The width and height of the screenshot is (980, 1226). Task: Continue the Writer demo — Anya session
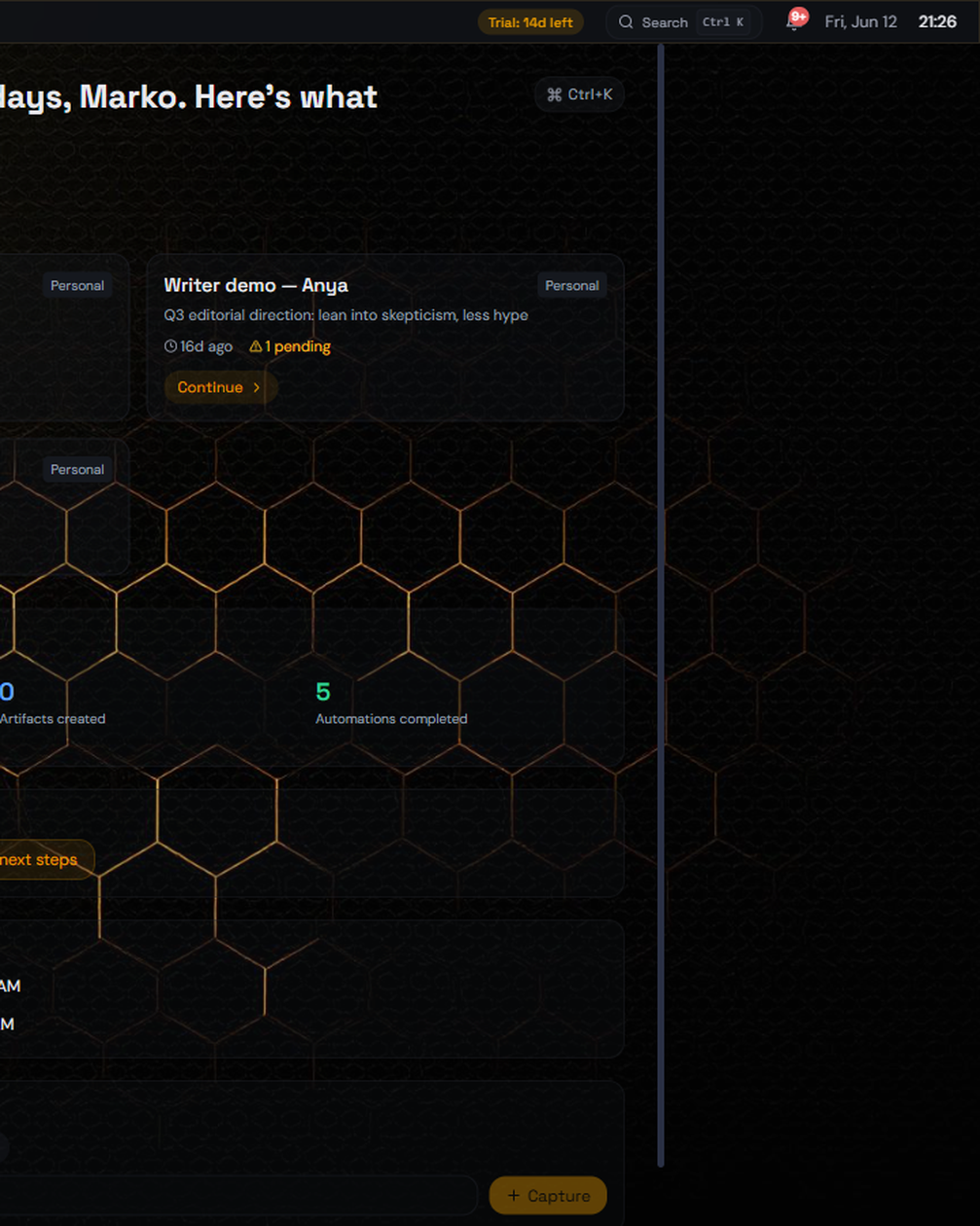point(221,387)
